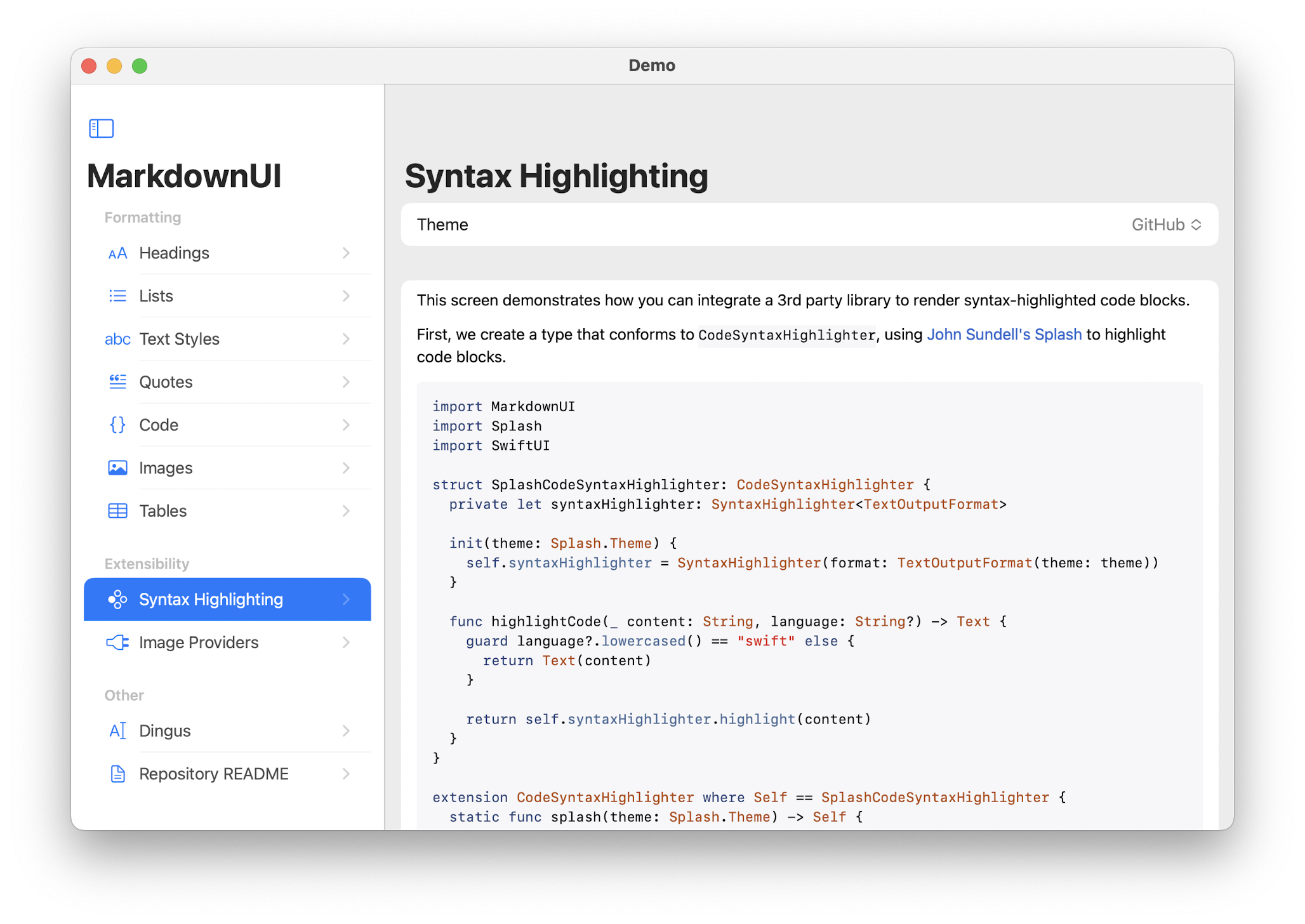Viewport: 1305px width, 924px height.
Task: Click the MarkdownUI app title
Action: pos(183,176)
